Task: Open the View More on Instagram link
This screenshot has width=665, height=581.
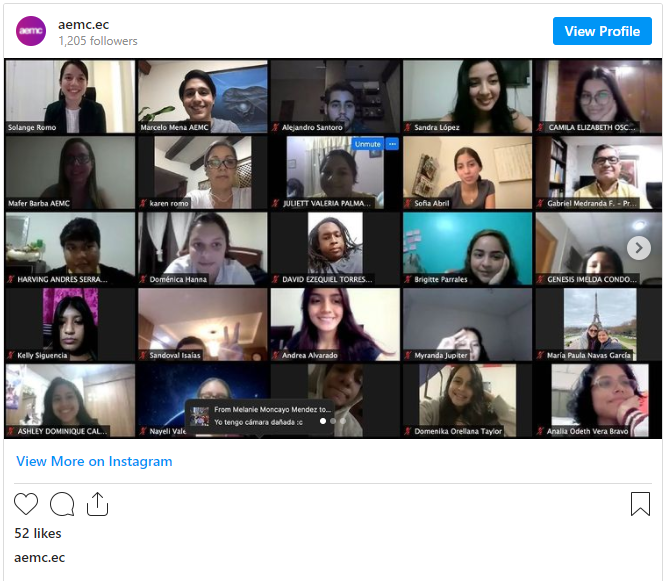Action: point(94,461)
